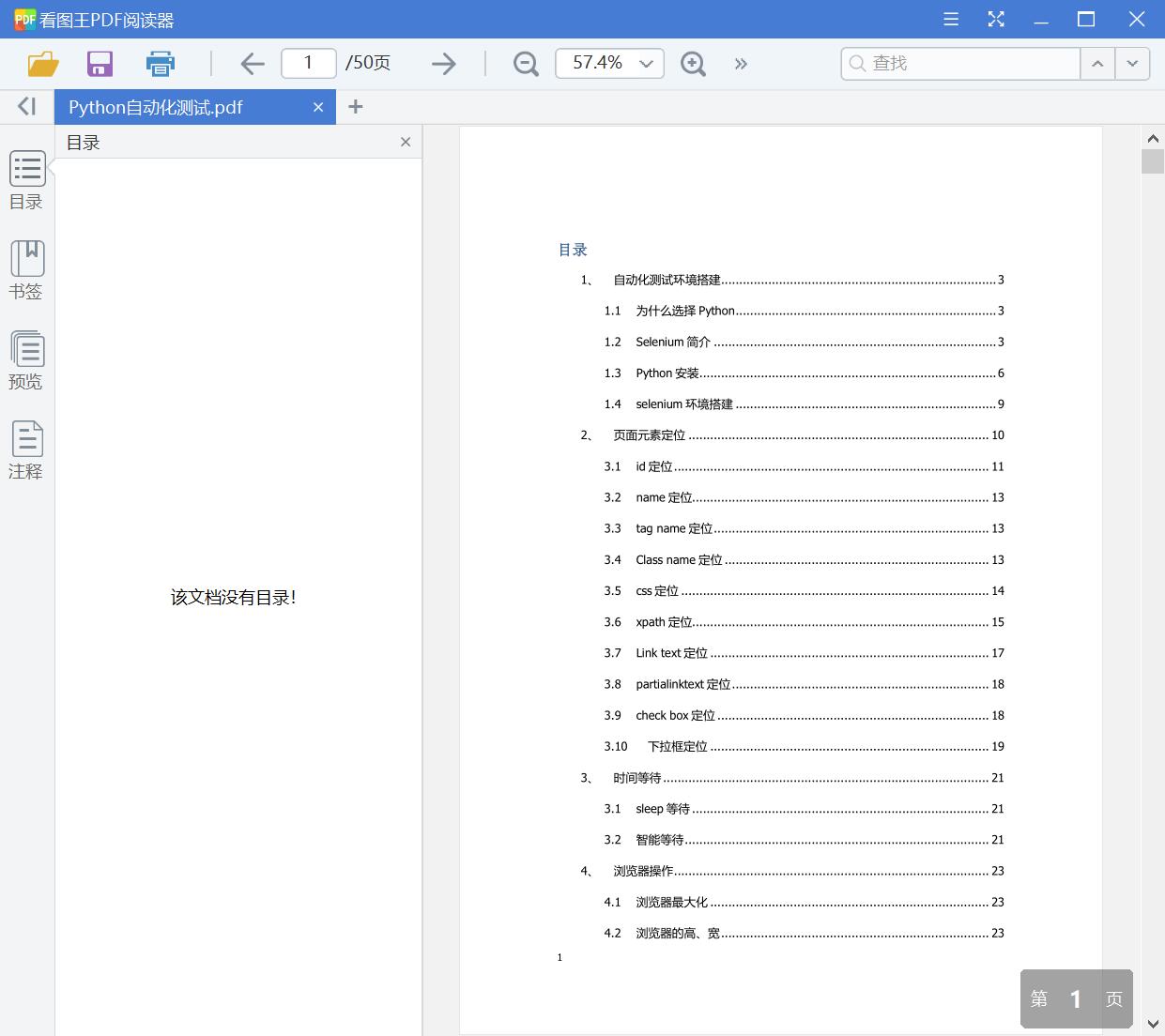1165x1036 pixels.
Task: Zoom in using the magnifier plus icon
Action: pyautogui.click(x=693, y=63)
